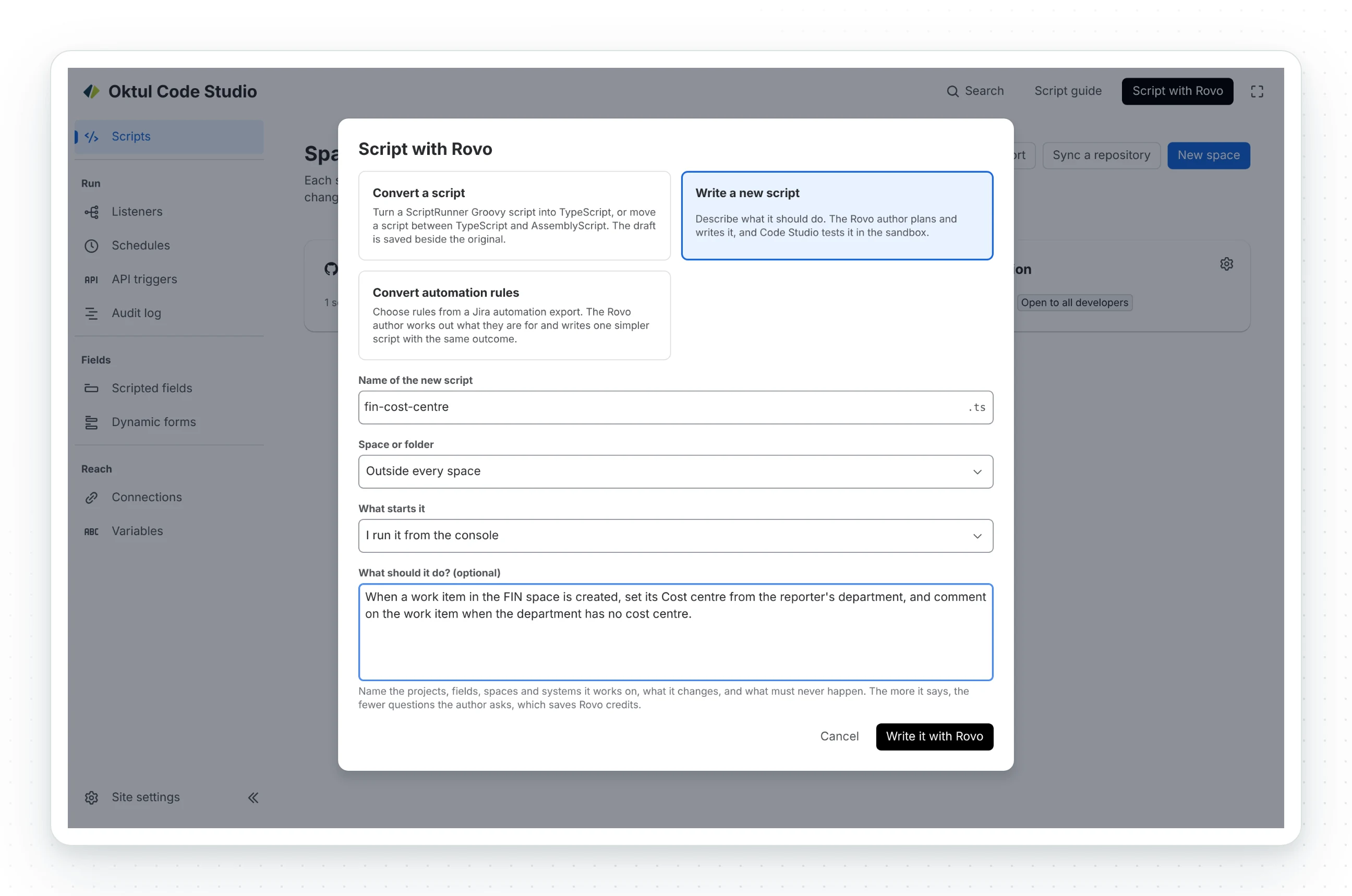Click the Variables ABC icon

(91, 531)
